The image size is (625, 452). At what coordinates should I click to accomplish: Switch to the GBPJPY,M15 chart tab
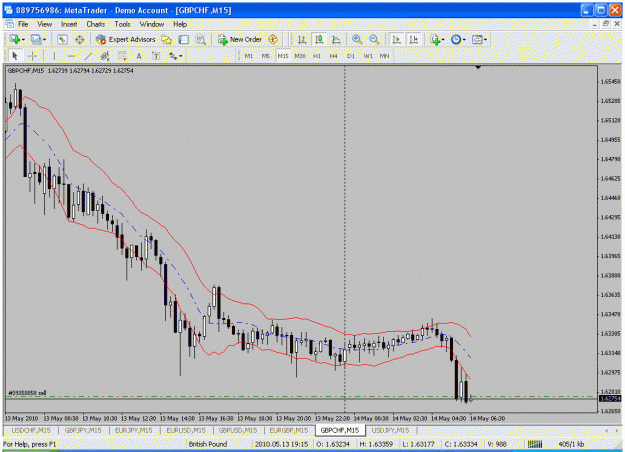pos(83,430)
